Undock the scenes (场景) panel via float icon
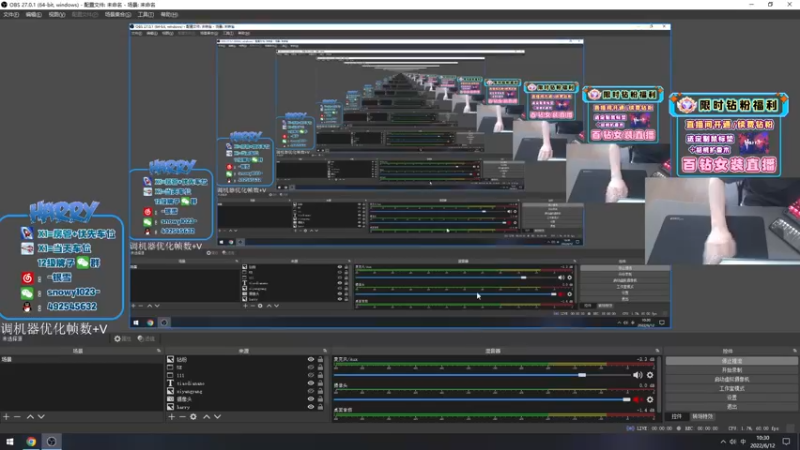 coord(159,351)
